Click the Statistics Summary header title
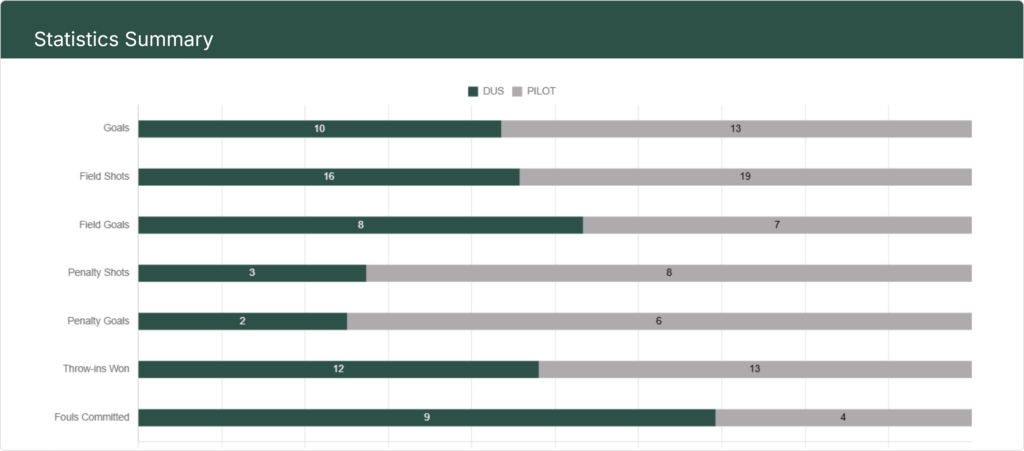The width and height of the screenshot is (1024, 451). click(x=123, y=40)
